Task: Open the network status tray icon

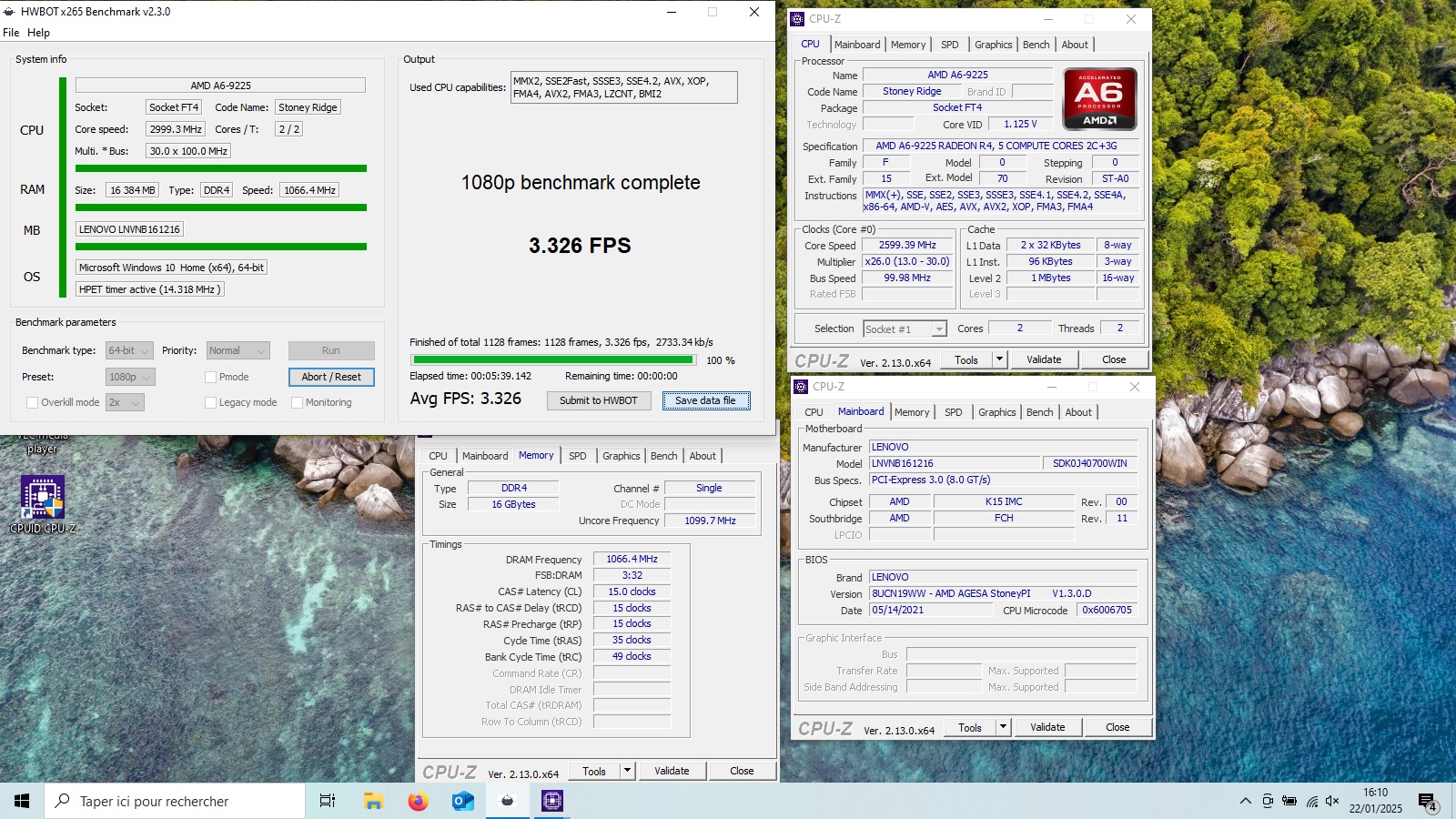Action: click(x=1311, y=801)
